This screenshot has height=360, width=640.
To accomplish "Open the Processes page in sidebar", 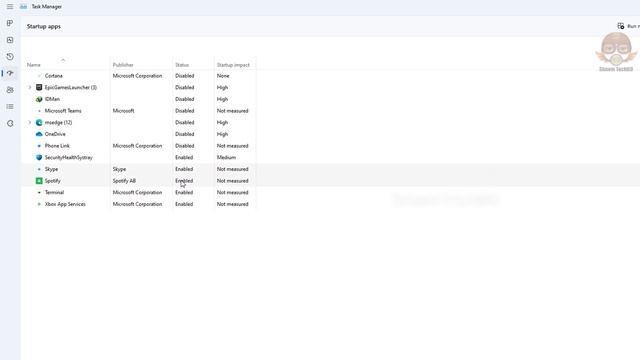I will click(x=10, y=23).
